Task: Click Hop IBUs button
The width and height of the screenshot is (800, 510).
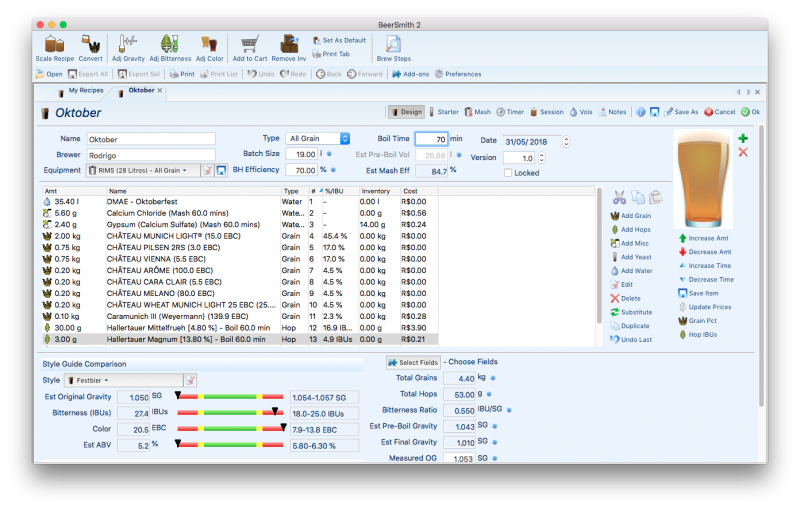Action: pos(698,335)
